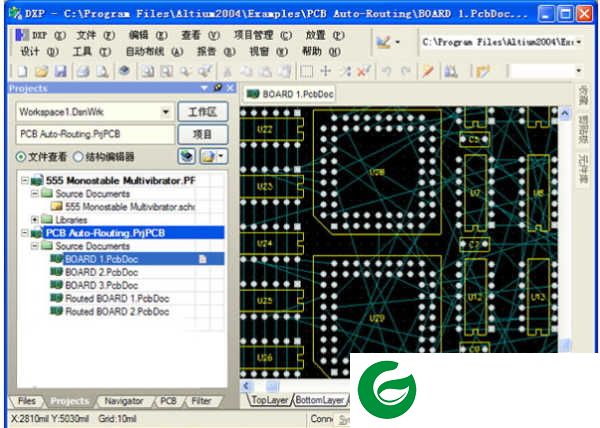The width and height of the screenshot is (600, 428).
Task: Click the pin icon on Projects panel
Action: [218, 88]
